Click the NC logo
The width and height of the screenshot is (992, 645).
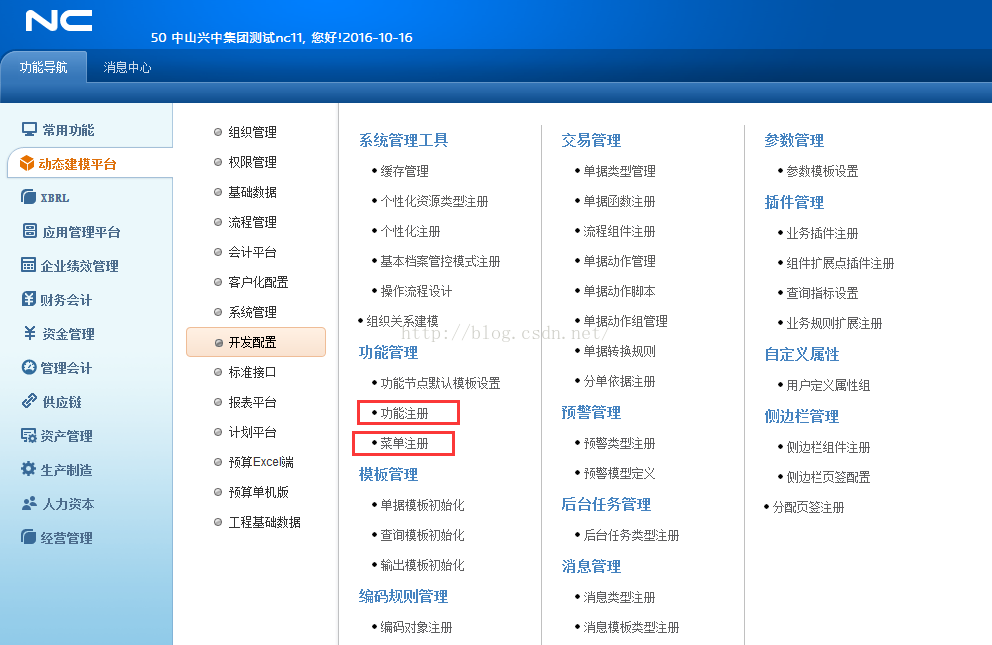(59, 21)
